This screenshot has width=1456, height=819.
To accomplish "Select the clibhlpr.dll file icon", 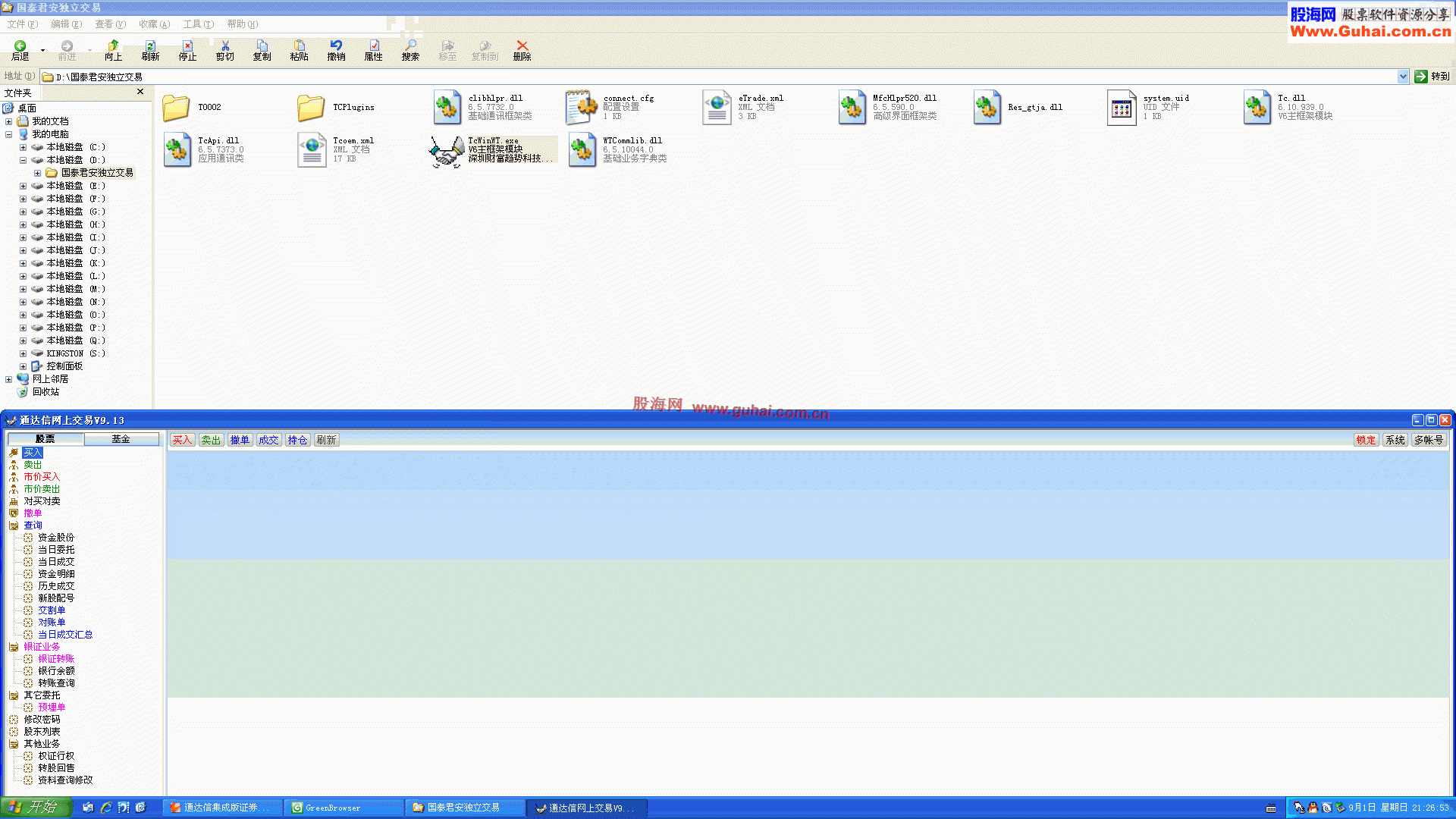I will pyautogui.click(x=447, y=108).
